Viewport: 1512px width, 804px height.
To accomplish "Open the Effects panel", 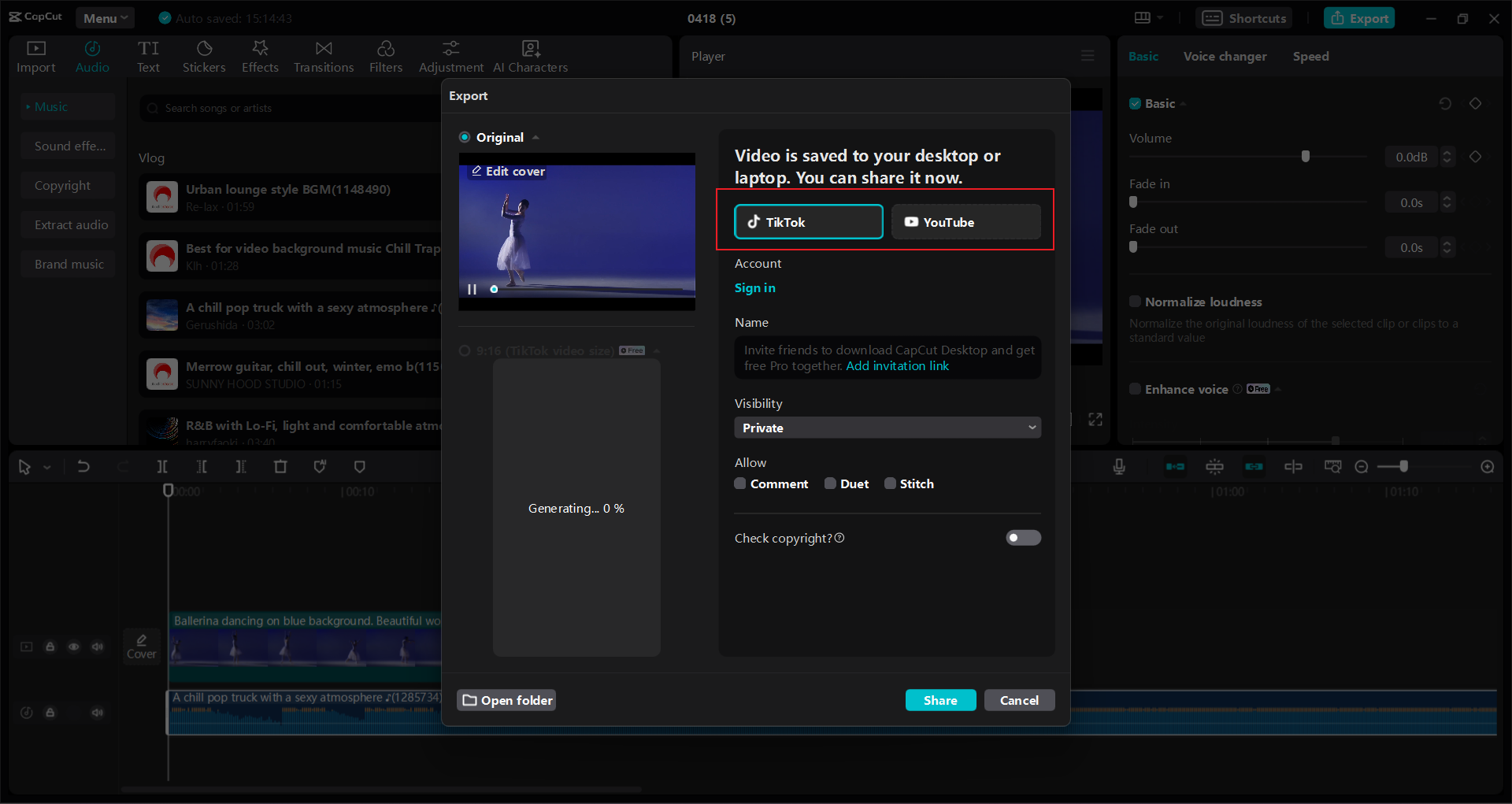I will pos(260,57).
